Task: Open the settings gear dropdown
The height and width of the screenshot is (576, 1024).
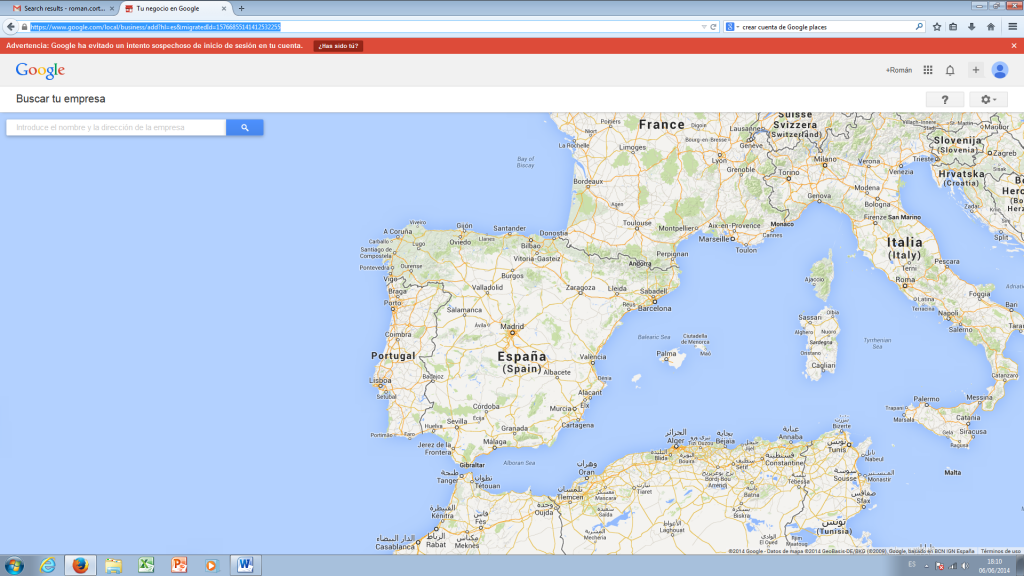Action: pos(988,99)
